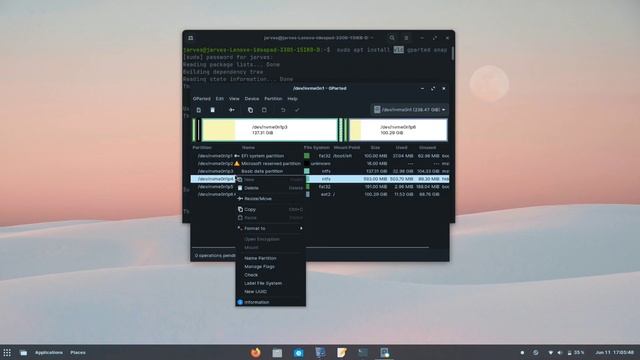The height and width of the screenshot is (360, 640).
Task: Select the /dev/nvme0n1p1 EFI system partition row
Action: [320, 156]
